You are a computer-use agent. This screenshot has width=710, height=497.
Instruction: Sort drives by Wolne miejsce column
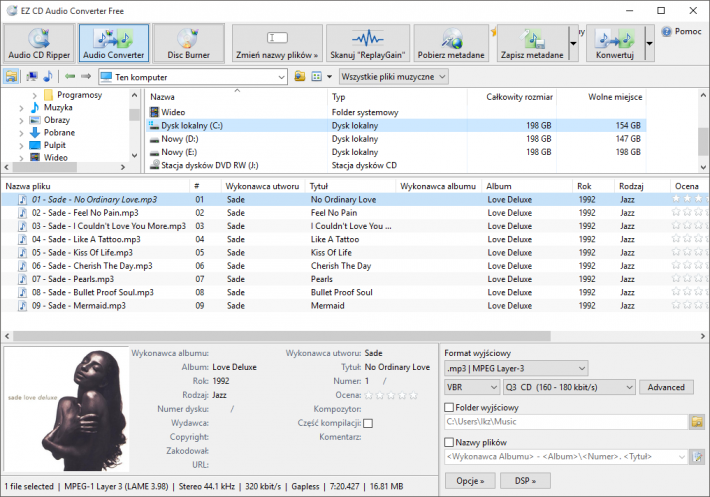tap(601, 97)
